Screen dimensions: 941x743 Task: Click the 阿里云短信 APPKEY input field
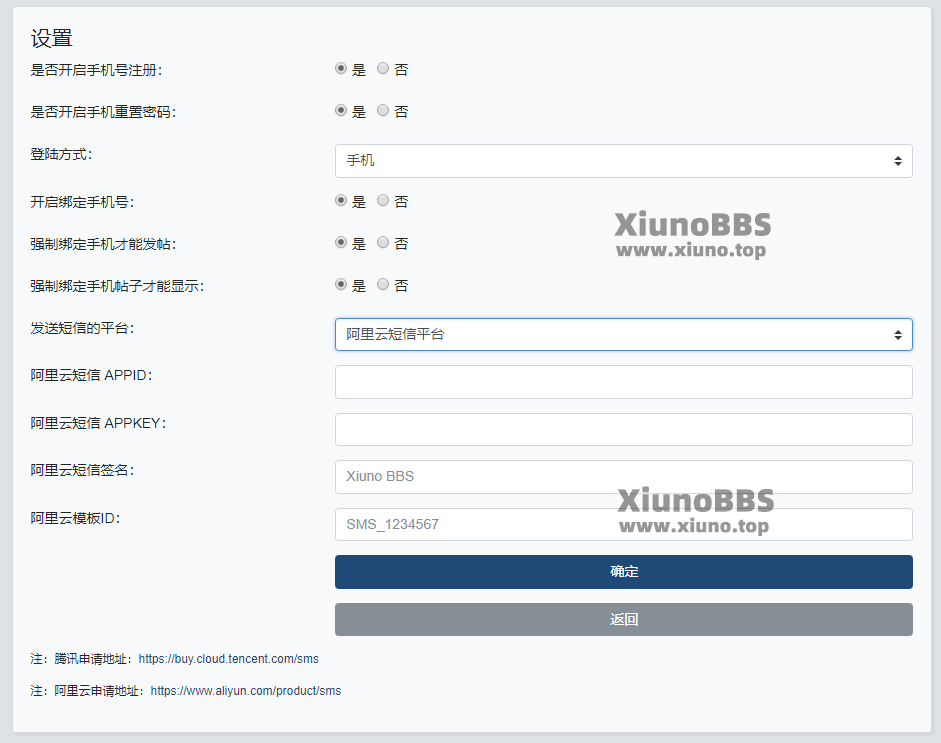tap(624, 429)
